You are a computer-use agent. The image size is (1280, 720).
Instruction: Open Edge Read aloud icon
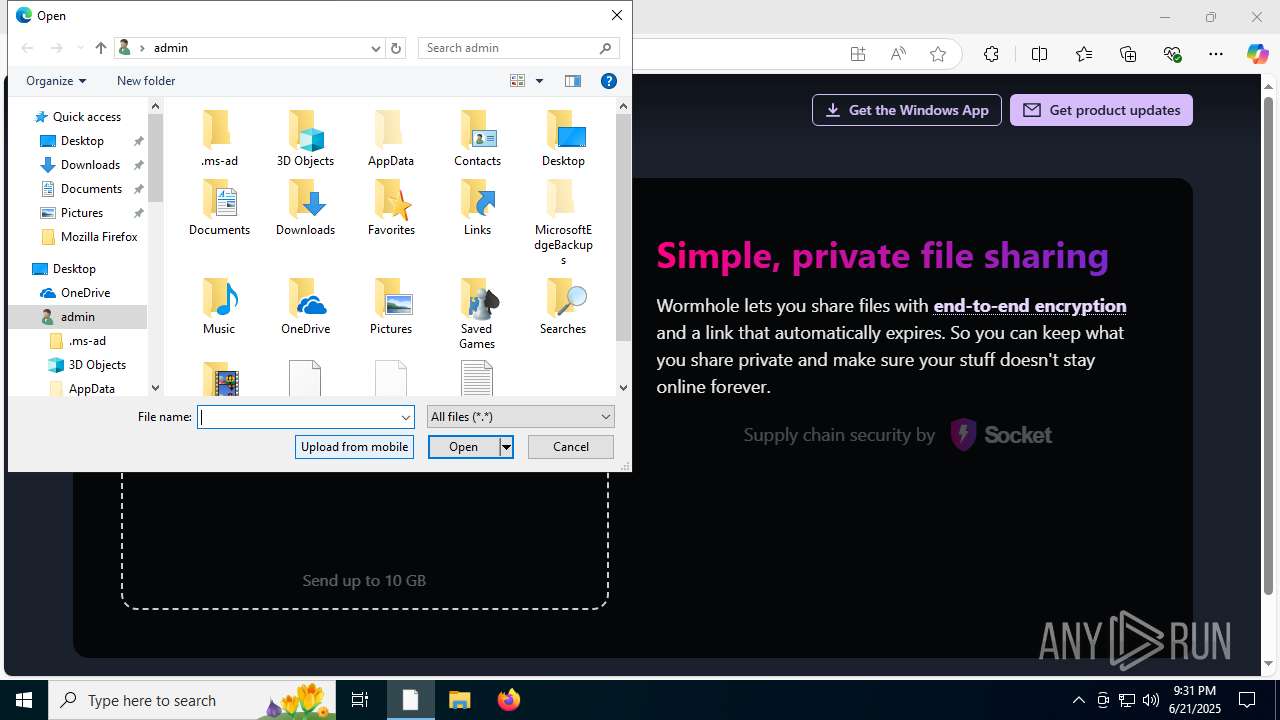(898, 54)
